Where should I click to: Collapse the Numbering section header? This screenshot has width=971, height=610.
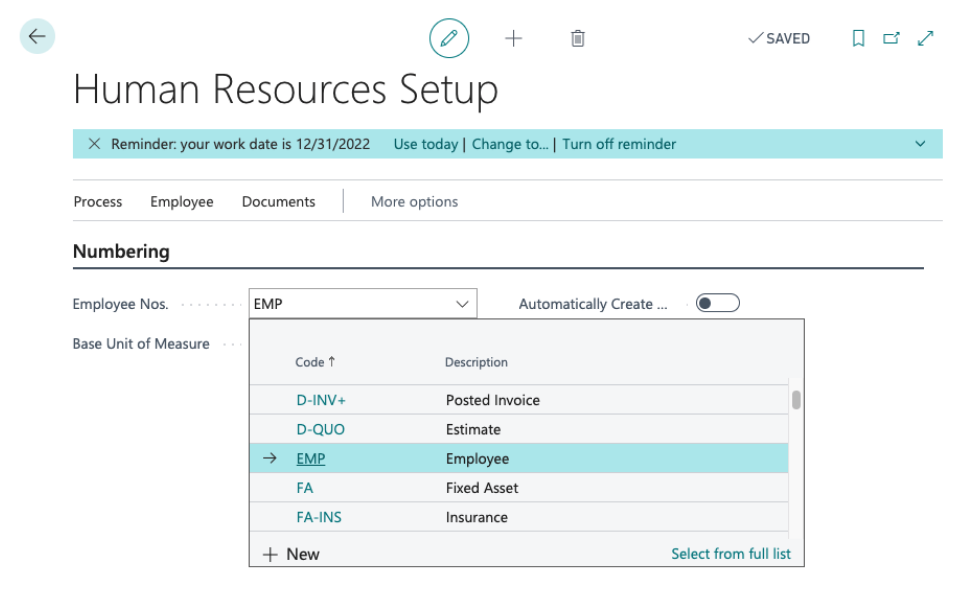121,251
